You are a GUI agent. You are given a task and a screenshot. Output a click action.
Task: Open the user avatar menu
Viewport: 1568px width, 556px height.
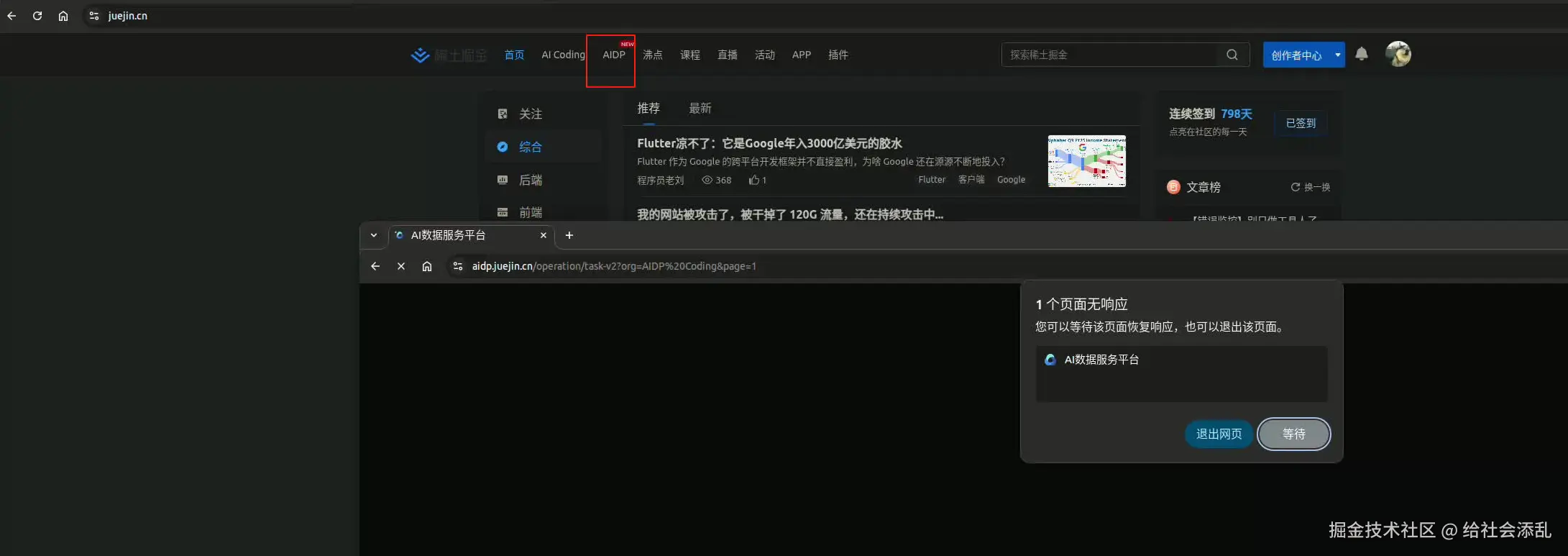click(1398, 54)
